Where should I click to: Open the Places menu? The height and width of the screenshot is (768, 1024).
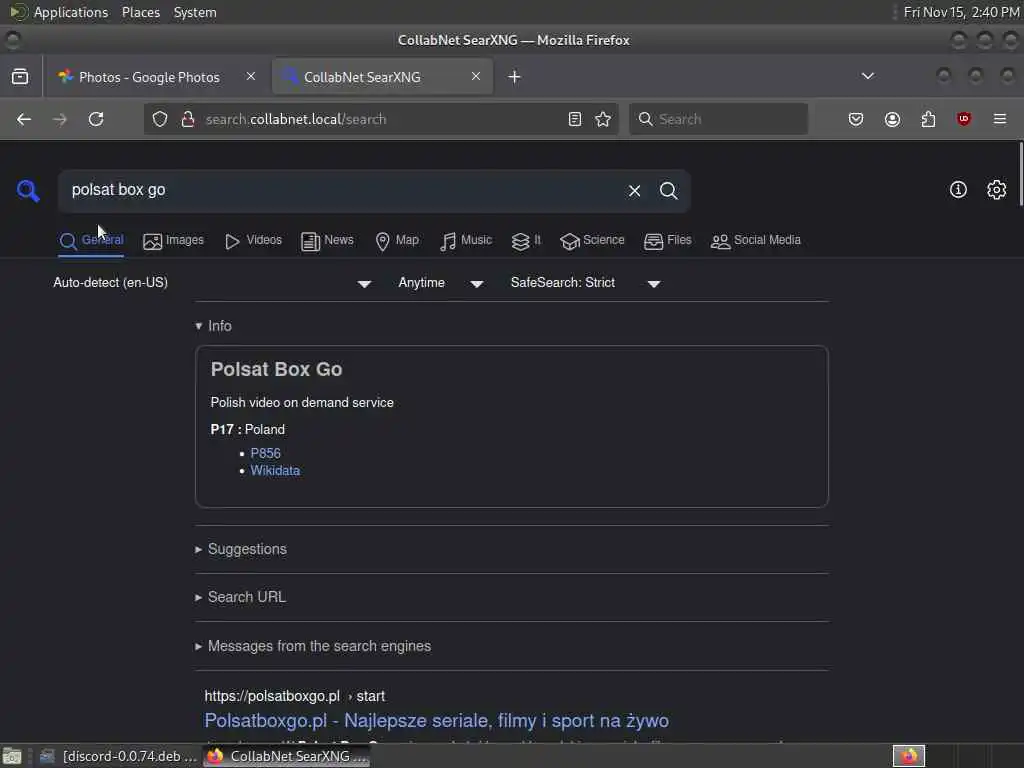141,12
